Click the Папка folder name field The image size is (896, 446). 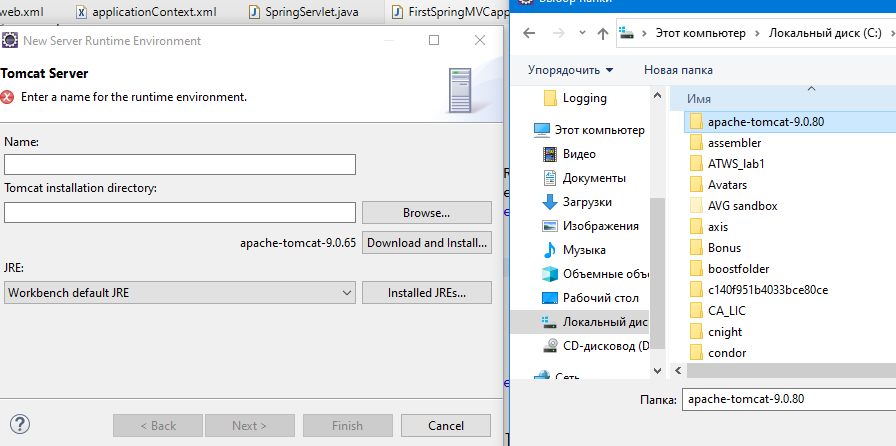[x=789, y=399]
